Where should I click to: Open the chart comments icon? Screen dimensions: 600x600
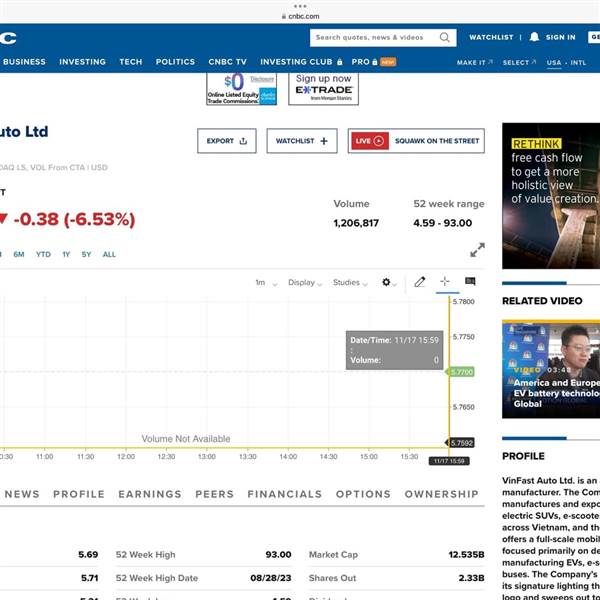(470, 282)
